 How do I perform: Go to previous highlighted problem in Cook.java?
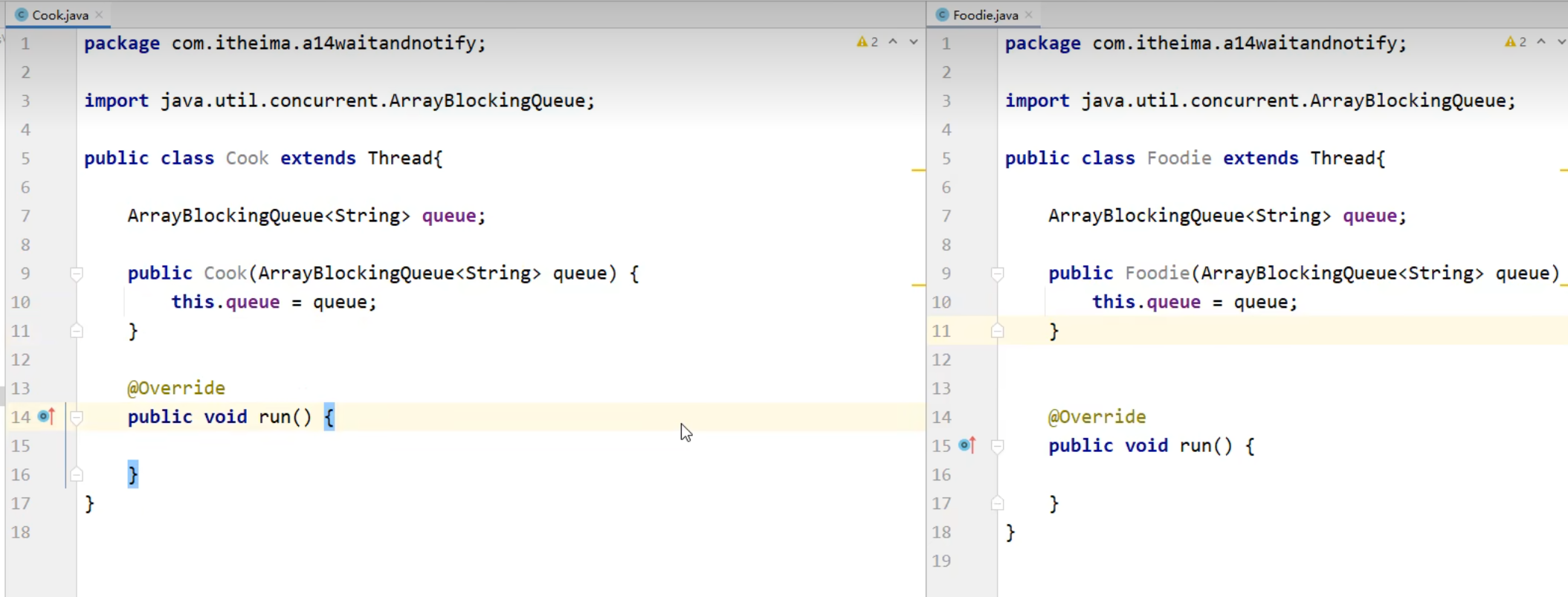[x=893, y=42]
